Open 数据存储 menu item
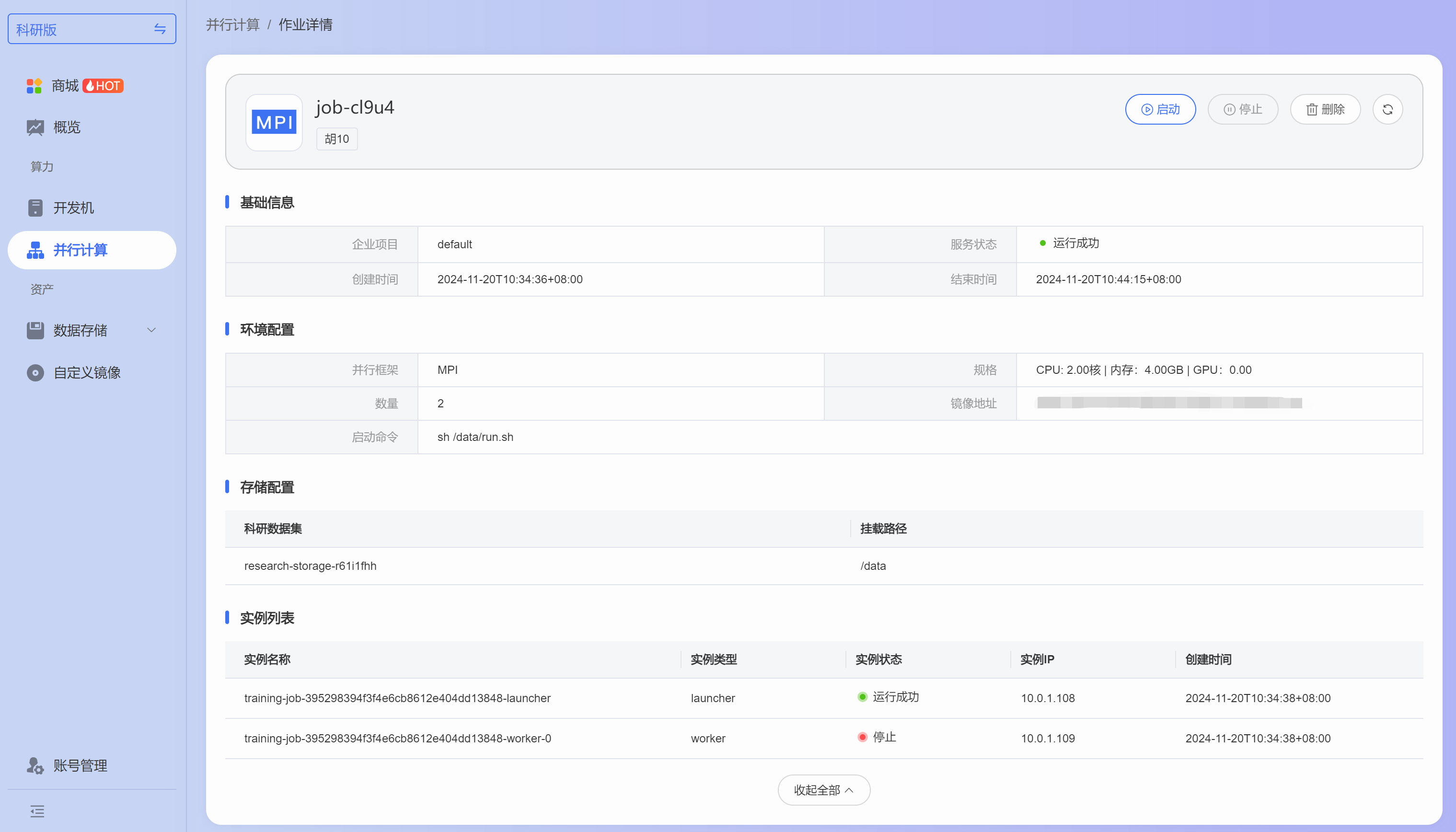The height and width of the screenshot is (832, 1456). [x=92, y=330]
